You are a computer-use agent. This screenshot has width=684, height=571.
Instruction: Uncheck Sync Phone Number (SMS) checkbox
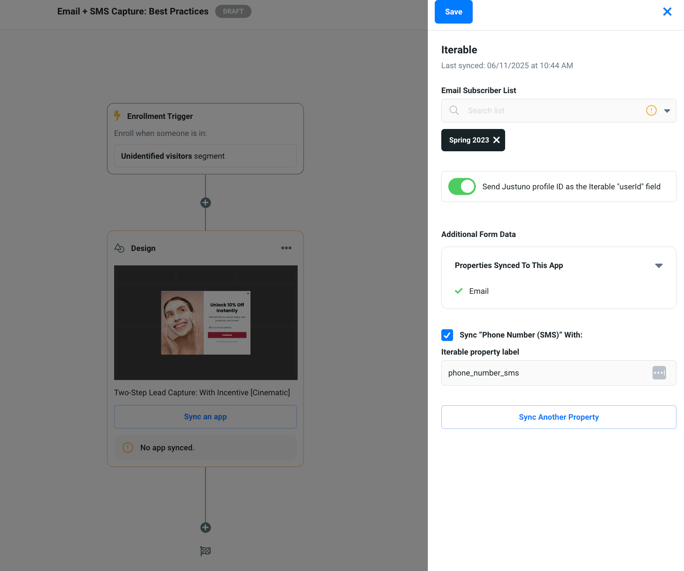click(447, 335)
